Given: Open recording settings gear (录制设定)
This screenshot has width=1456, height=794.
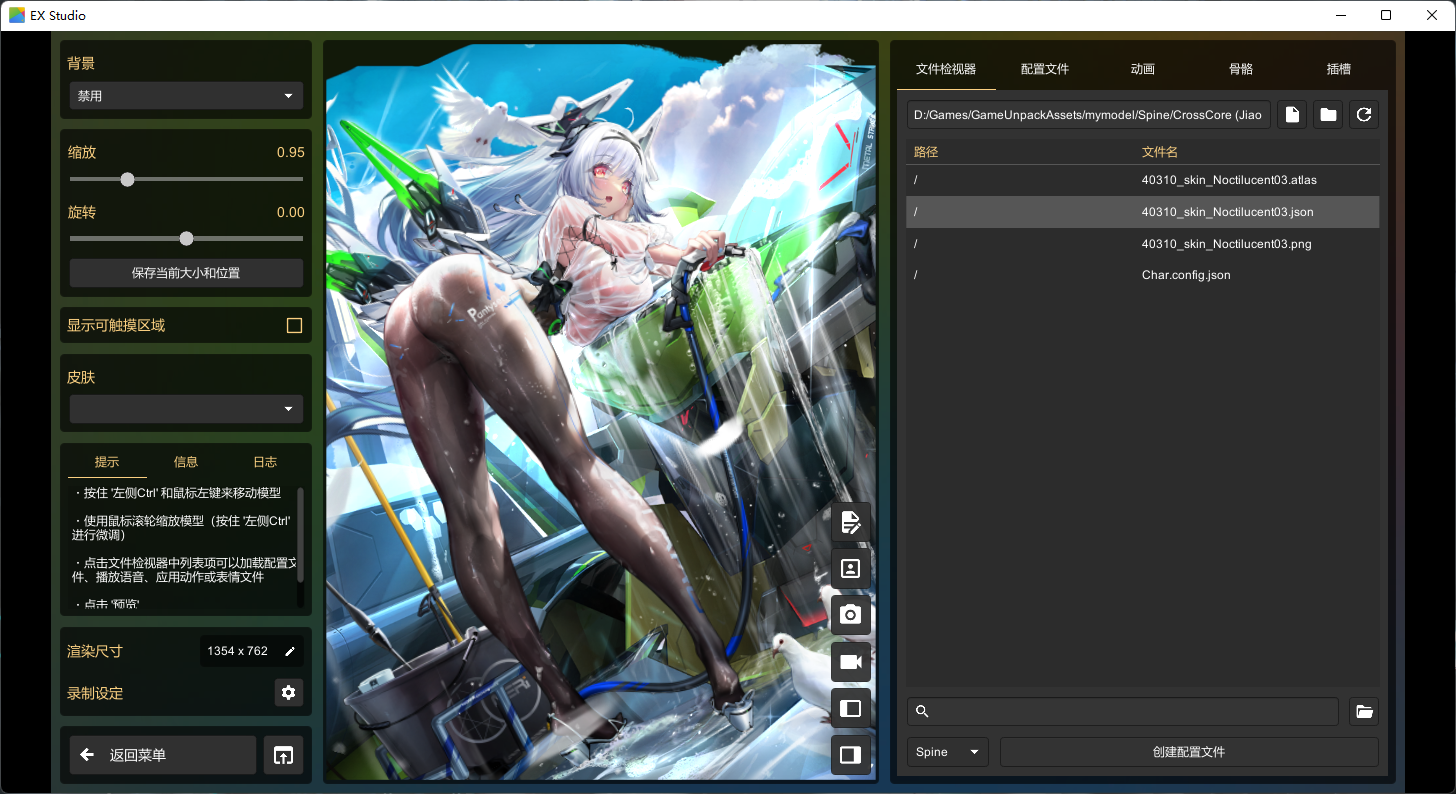Looking at the screenshot, I should (289, 693).
